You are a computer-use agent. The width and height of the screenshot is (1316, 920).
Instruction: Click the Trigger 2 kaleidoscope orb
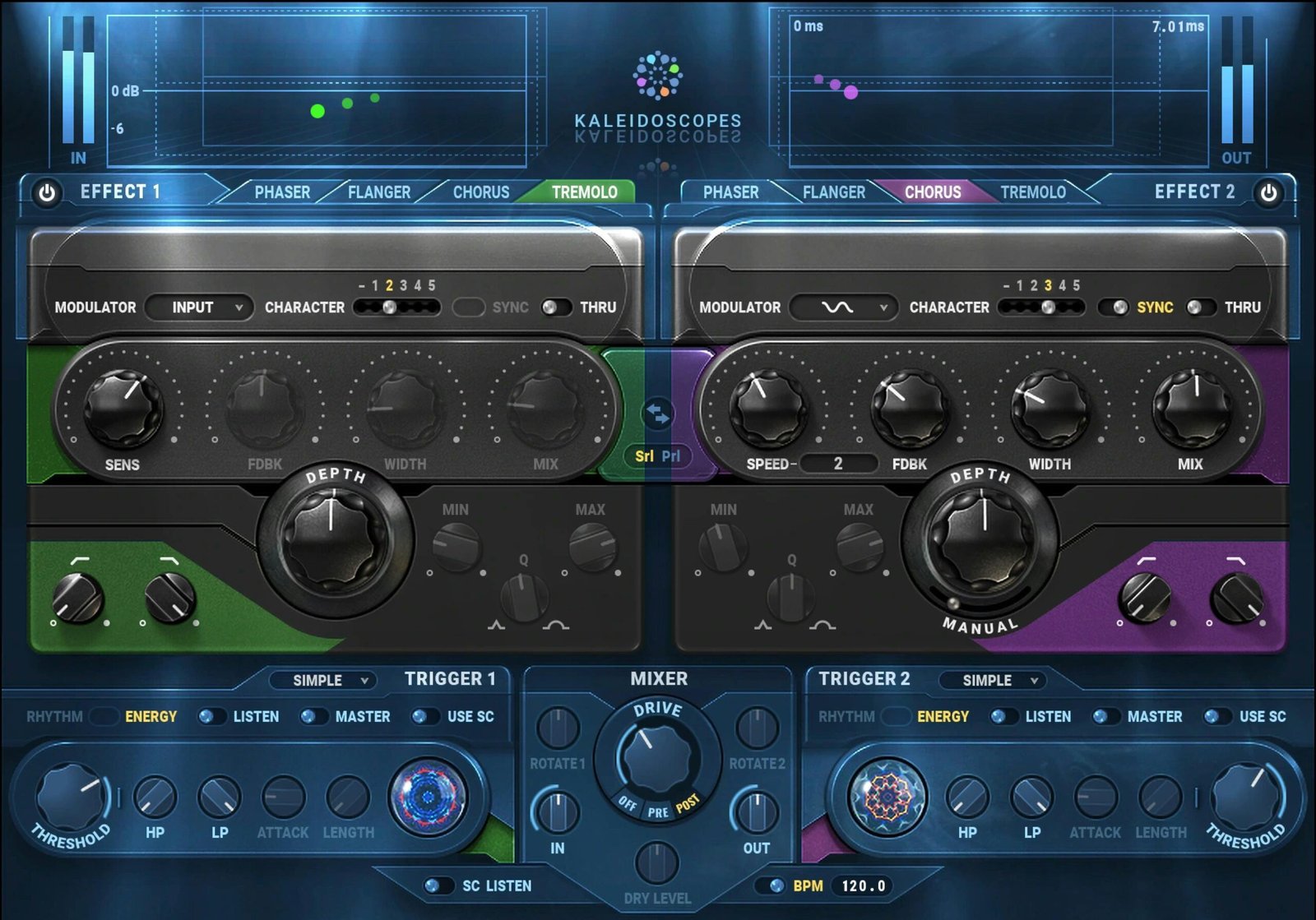[887, 796]
